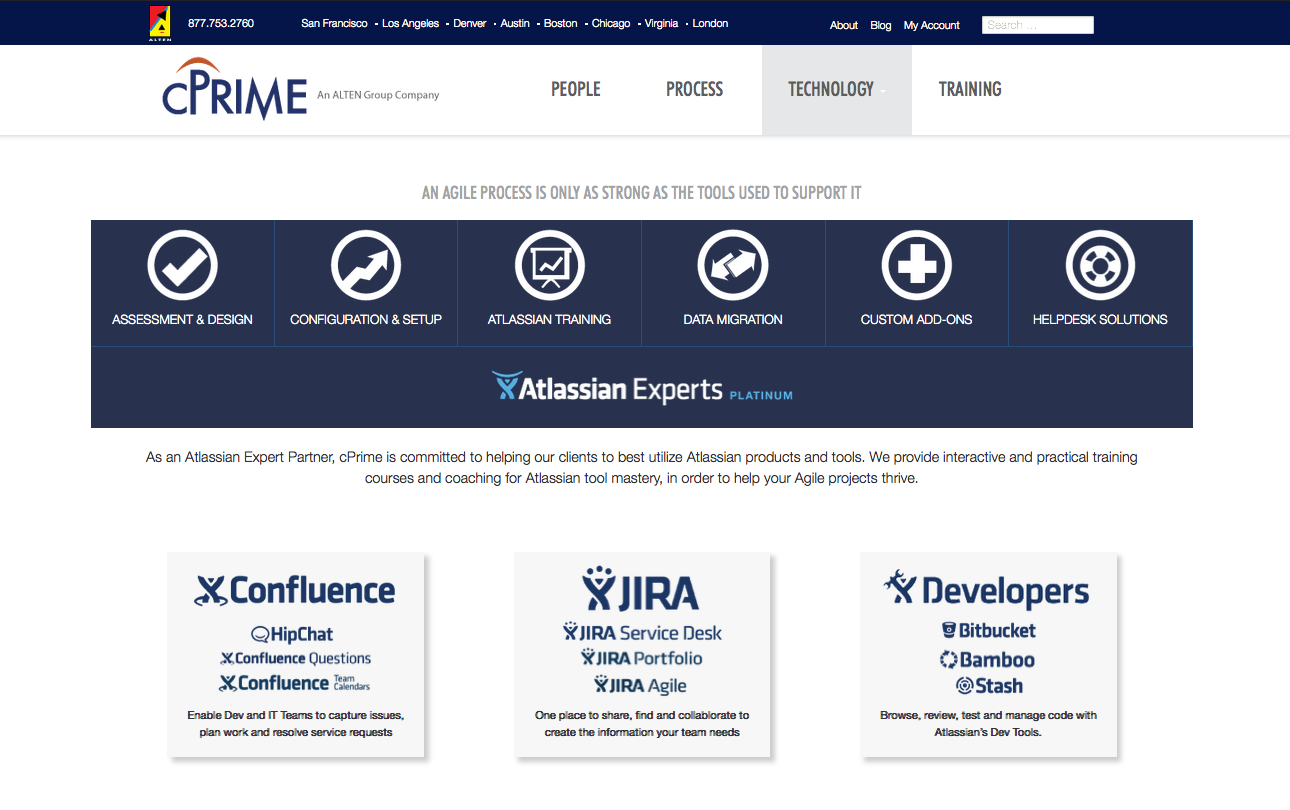Open the Chicago location link
Screen dimensions: 1290x810
coord(611,23)
